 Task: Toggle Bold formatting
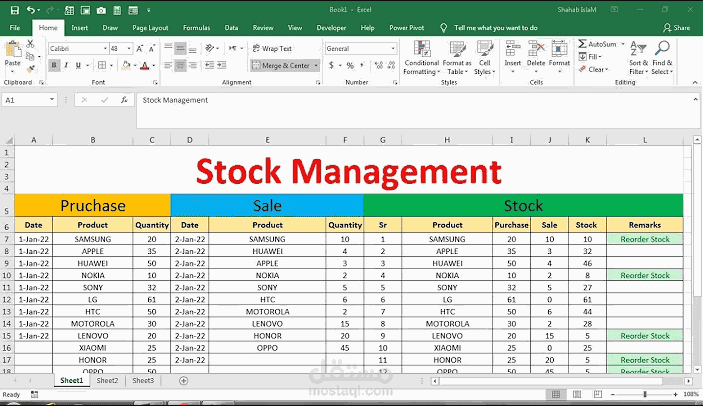(x=54, y=65)
